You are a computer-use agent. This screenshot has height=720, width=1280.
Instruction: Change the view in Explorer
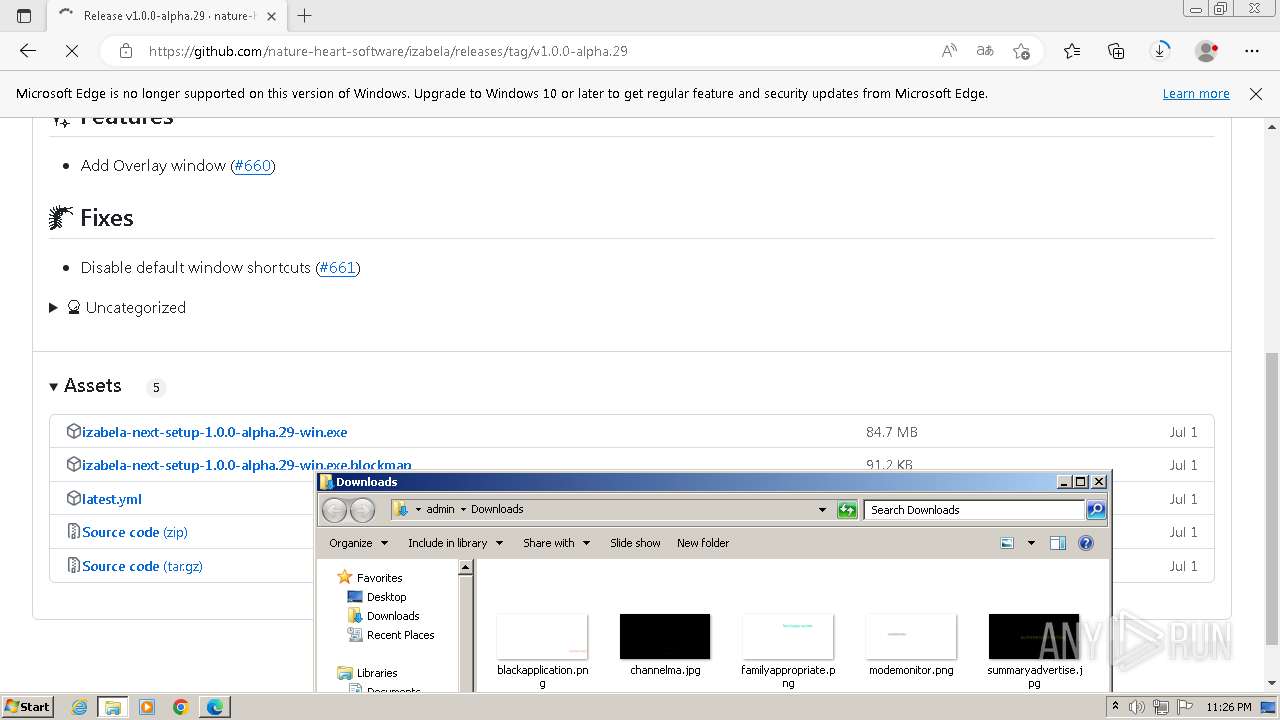click(1008, 543)
